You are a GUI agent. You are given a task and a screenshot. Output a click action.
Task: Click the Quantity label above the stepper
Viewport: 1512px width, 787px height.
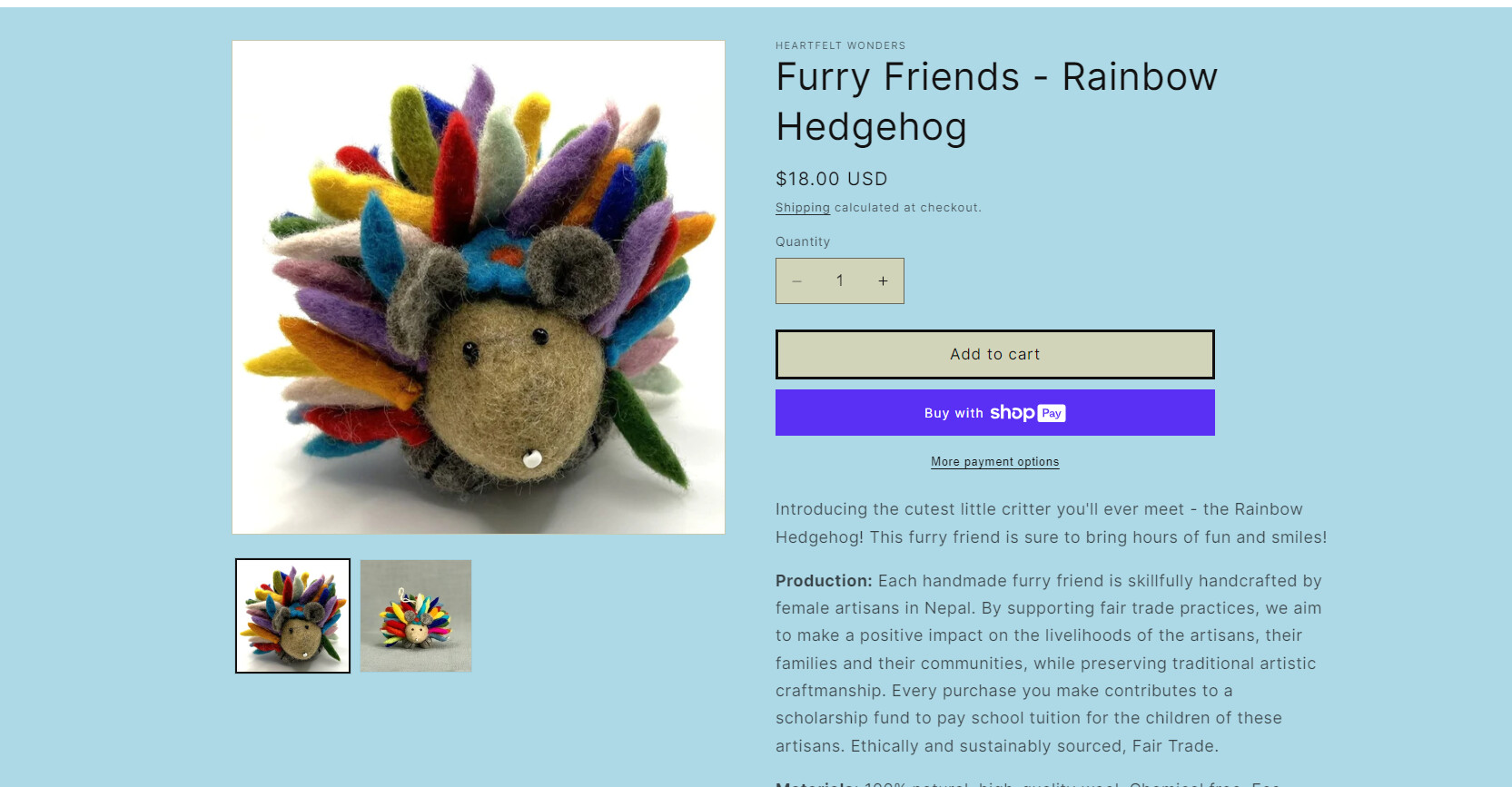[x=803, y=241]
